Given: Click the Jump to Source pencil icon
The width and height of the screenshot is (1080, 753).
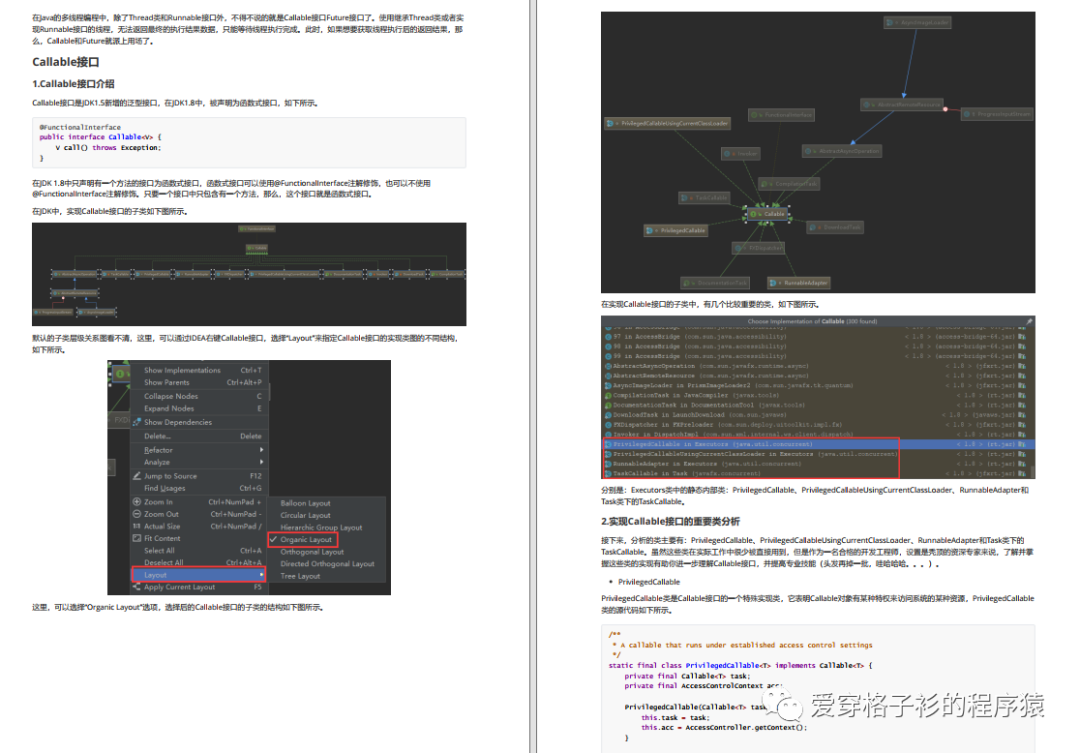Looking at the screenshot, I should tap(136, 475).
